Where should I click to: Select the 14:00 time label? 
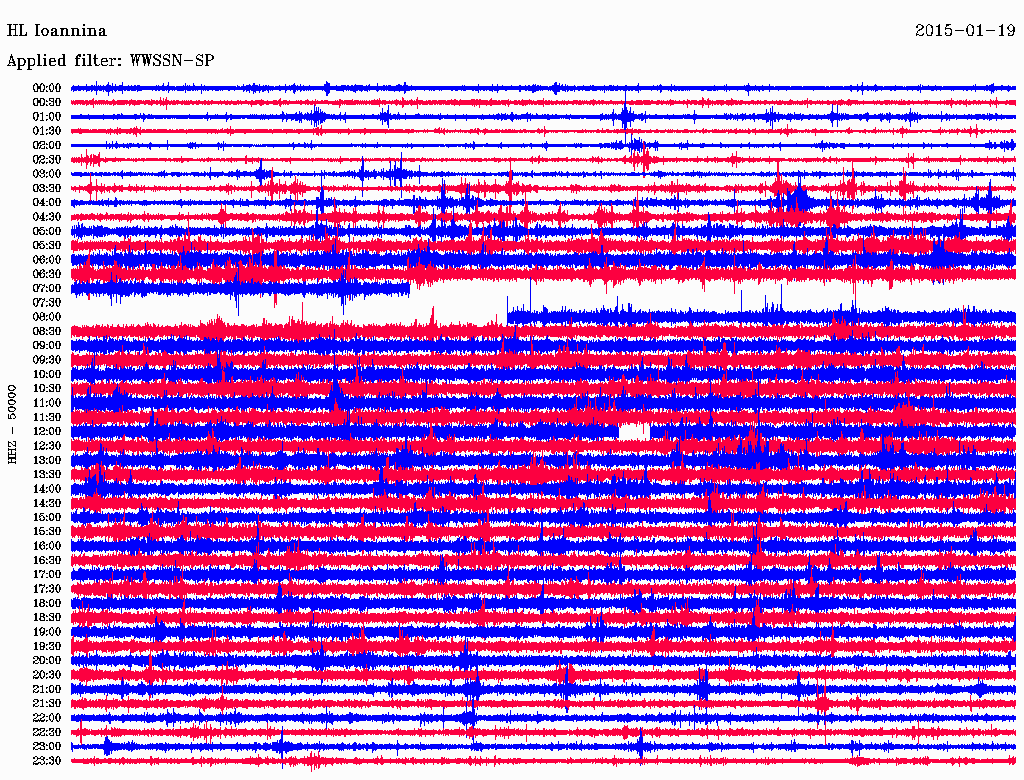47,489
